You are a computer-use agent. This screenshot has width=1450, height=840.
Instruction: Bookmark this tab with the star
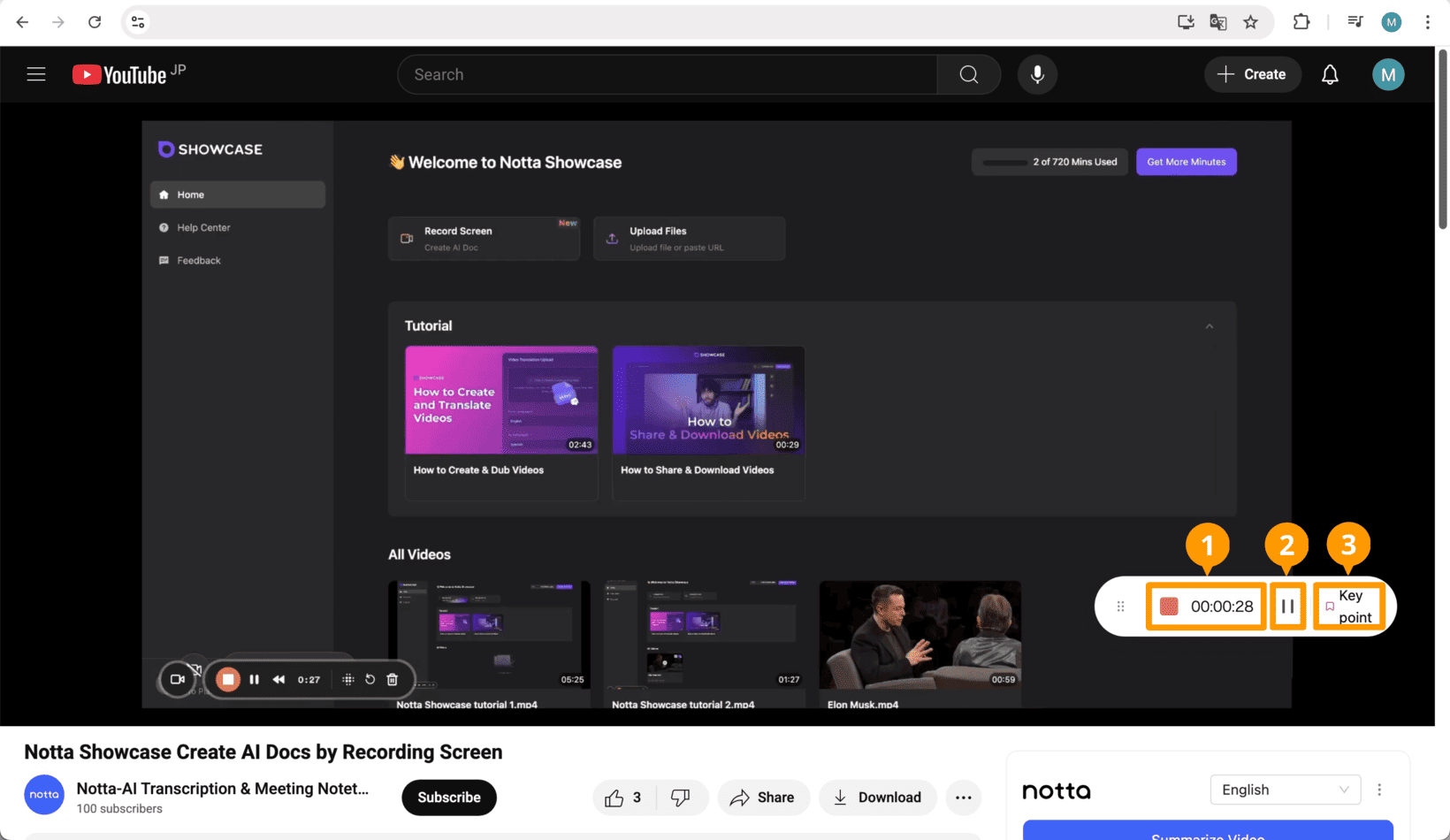1250,22
